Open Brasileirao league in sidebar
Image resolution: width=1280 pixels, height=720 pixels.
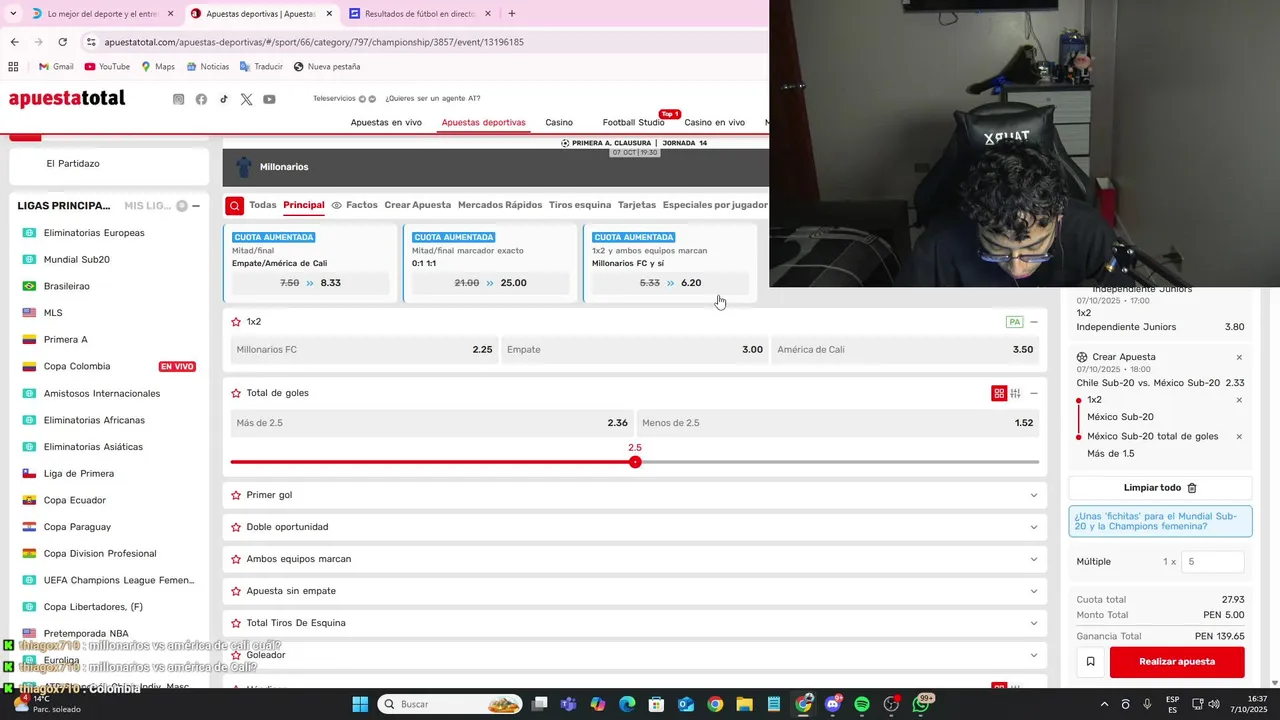coord(66,286)
